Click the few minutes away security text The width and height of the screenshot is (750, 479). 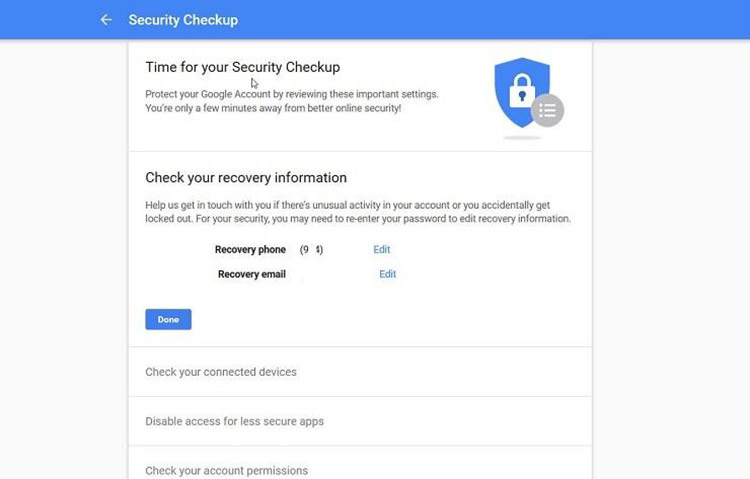(273, 108)
